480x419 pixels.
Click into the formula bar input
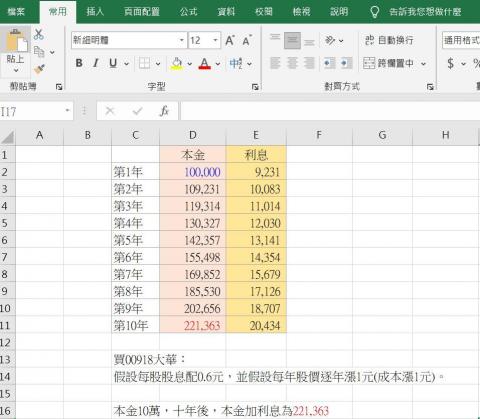pyautogui.click(x=330, y=111)
